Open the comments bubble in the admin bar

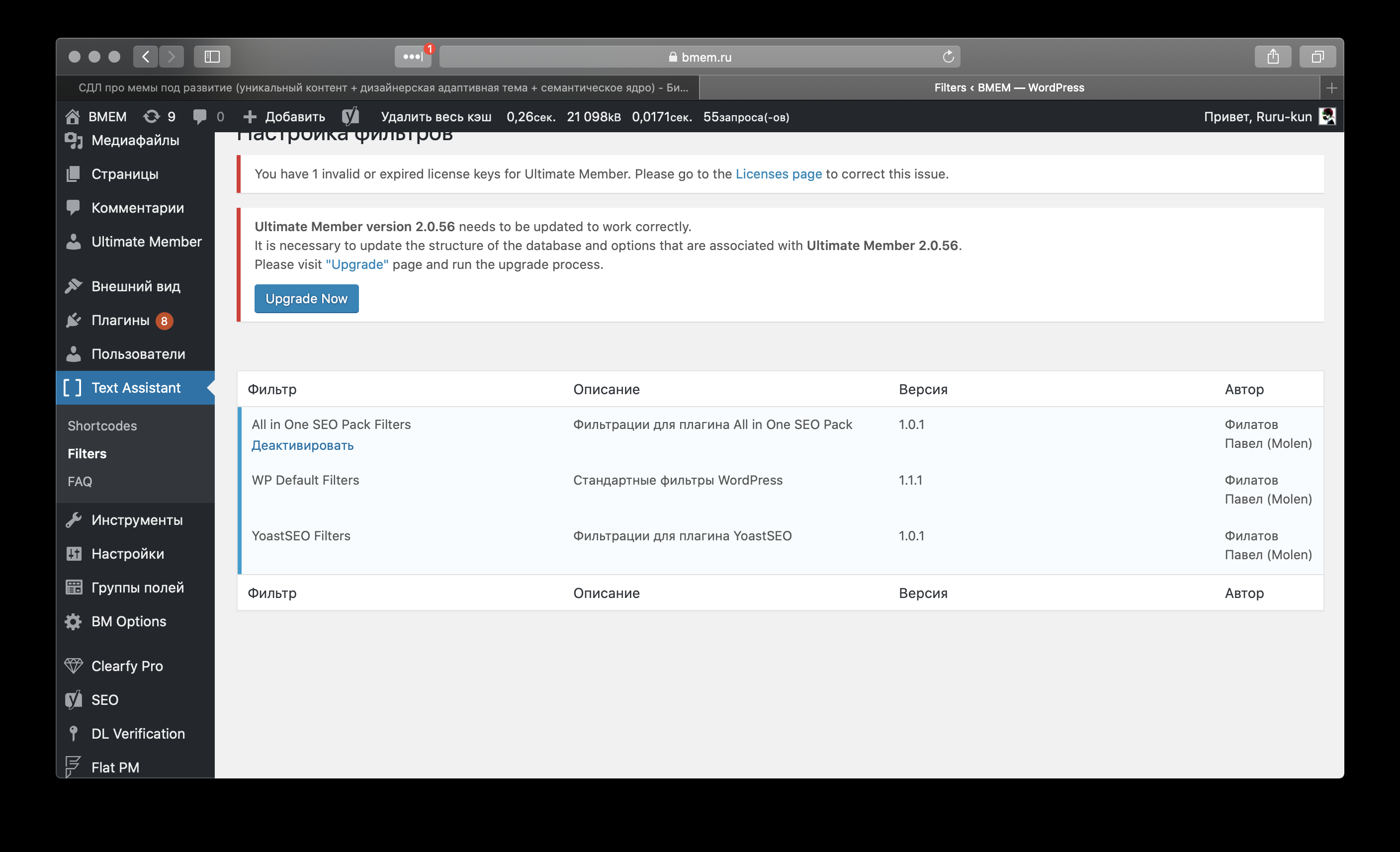click(x=208, y=116)
